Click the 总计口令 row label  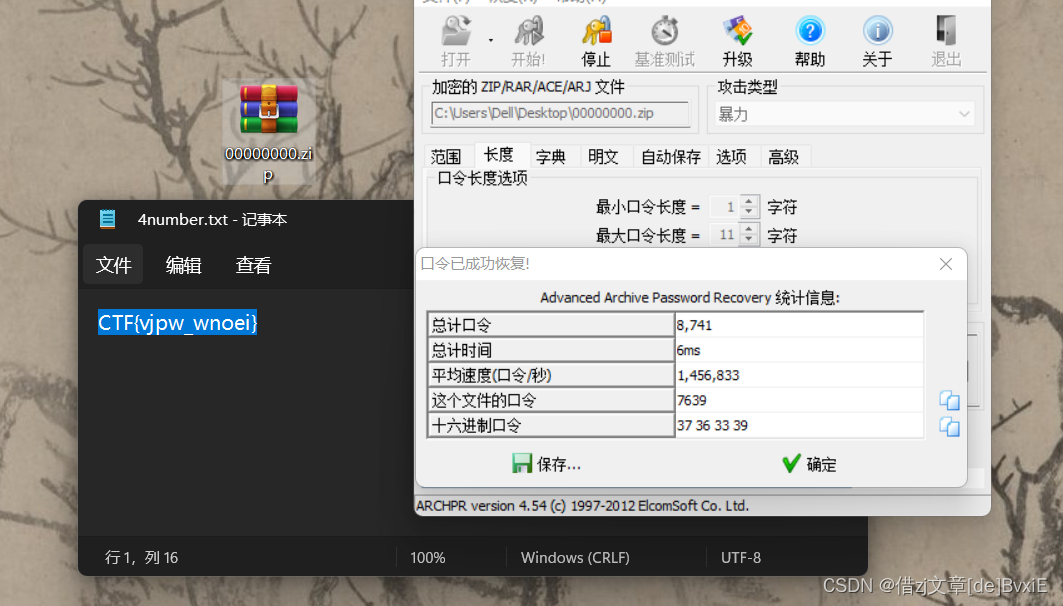550,325
